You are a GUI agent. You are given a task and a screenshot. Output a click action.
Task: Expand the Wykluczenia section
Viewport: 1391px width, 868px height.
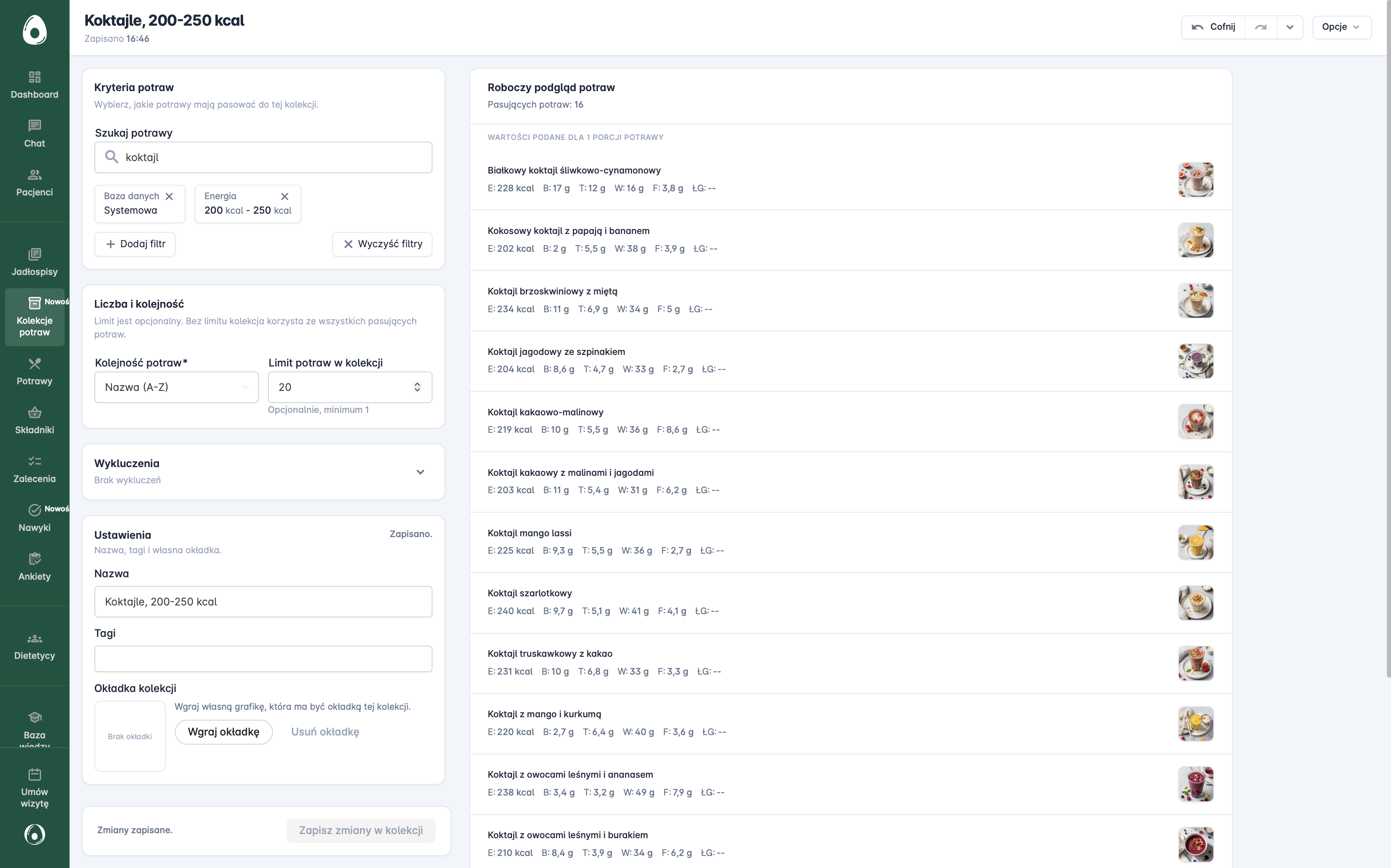pyautogui.click(x=420, y=472)
